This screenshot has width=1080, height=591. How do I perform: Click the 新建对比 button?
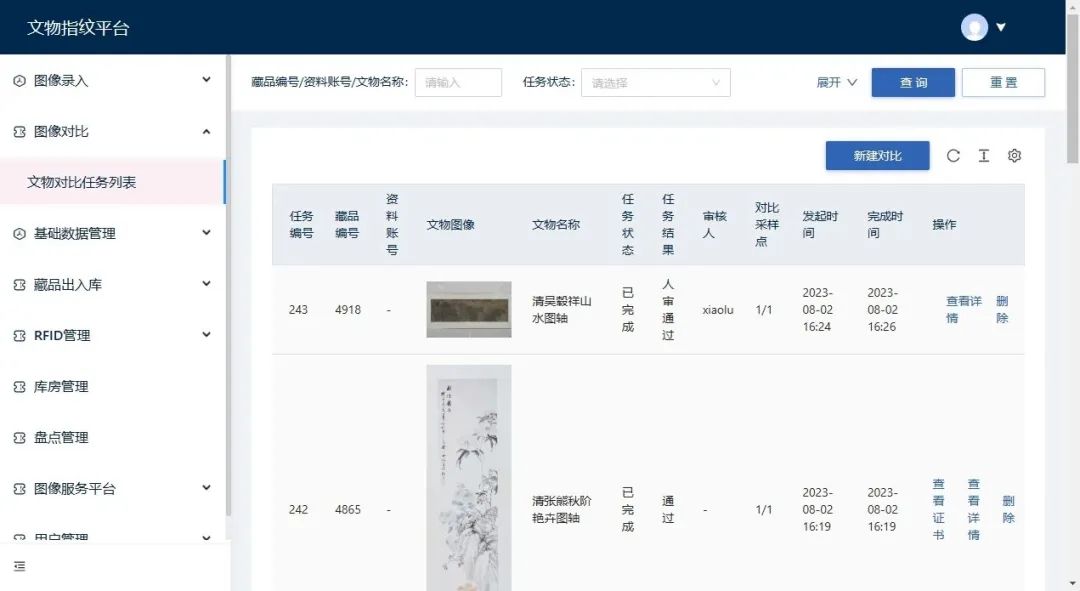[878, 156]
